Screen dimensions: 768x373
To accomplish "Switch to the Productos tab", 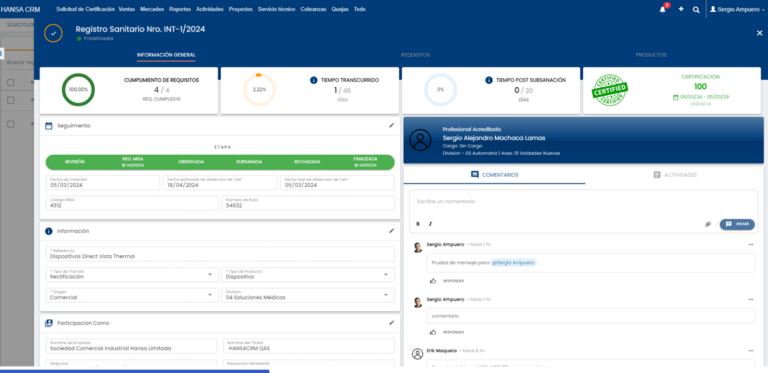I will [x=651, y=55].
